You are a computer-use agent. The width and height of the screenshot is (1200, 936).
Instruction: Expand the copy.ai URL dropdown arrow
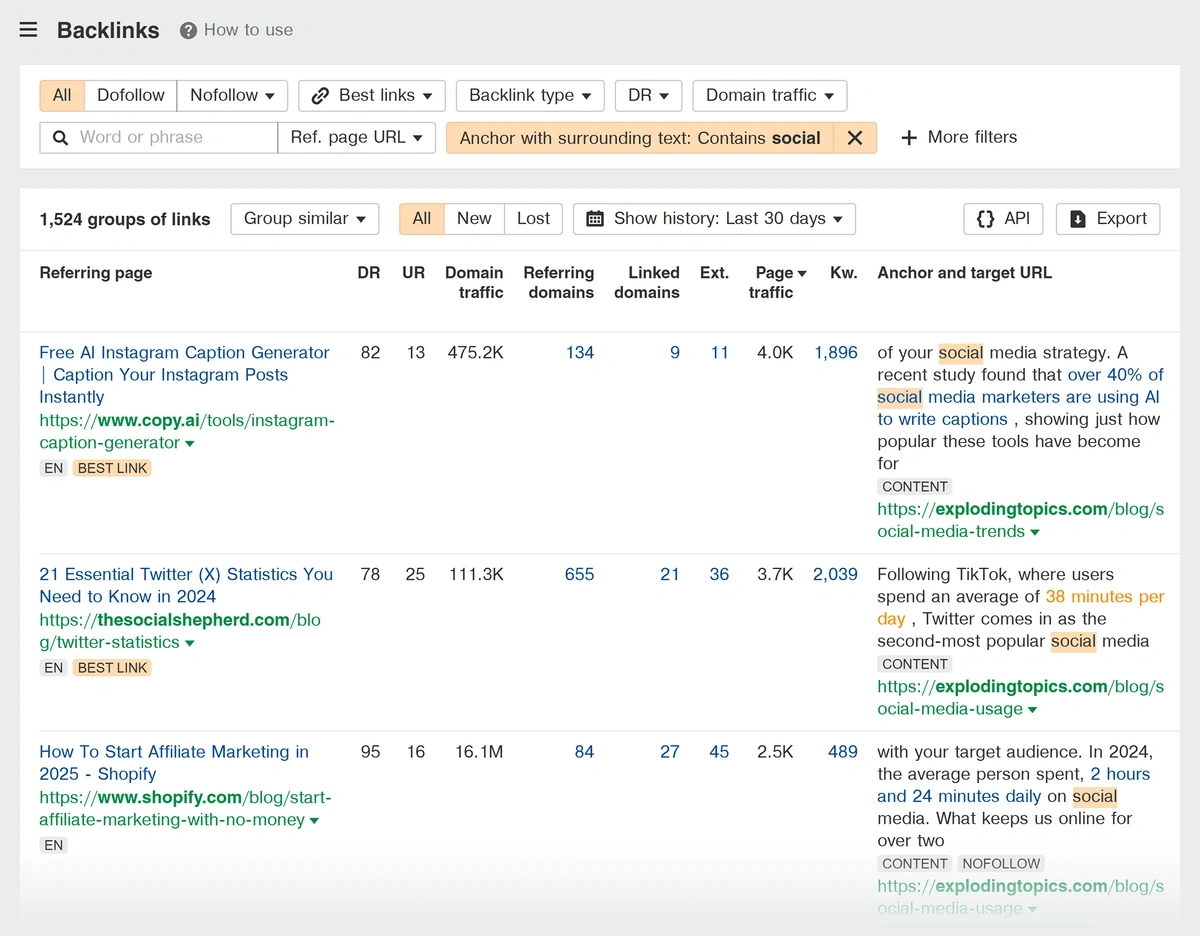click(x=190, y=444)
